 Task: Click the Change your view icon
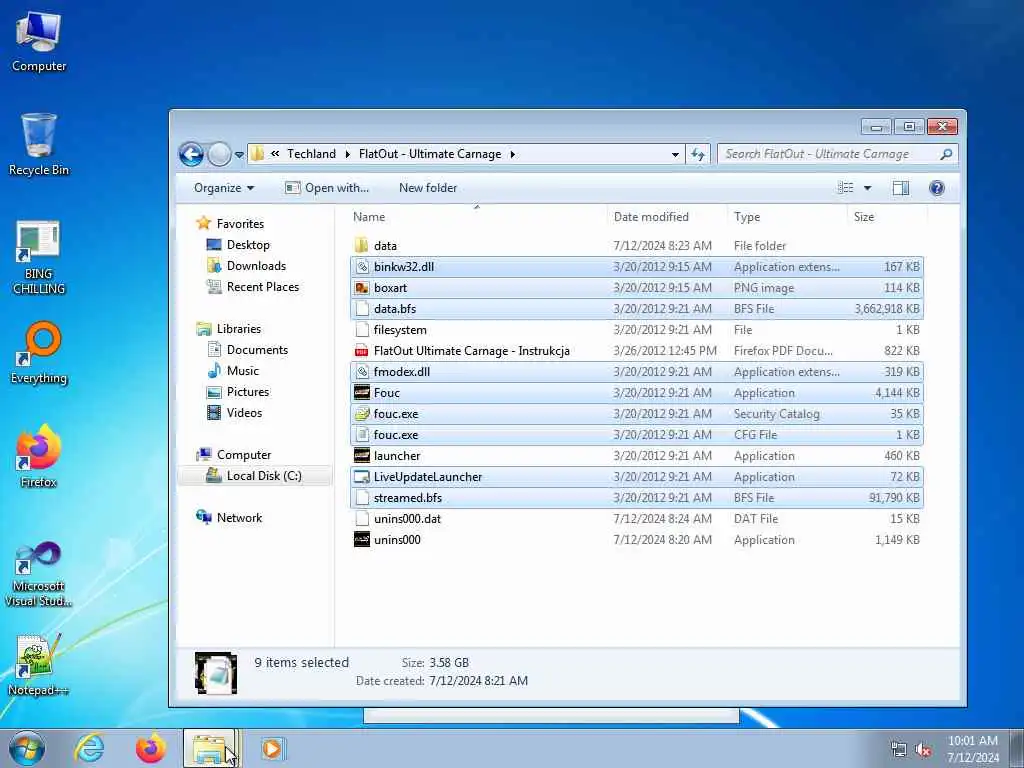point(845,188)
